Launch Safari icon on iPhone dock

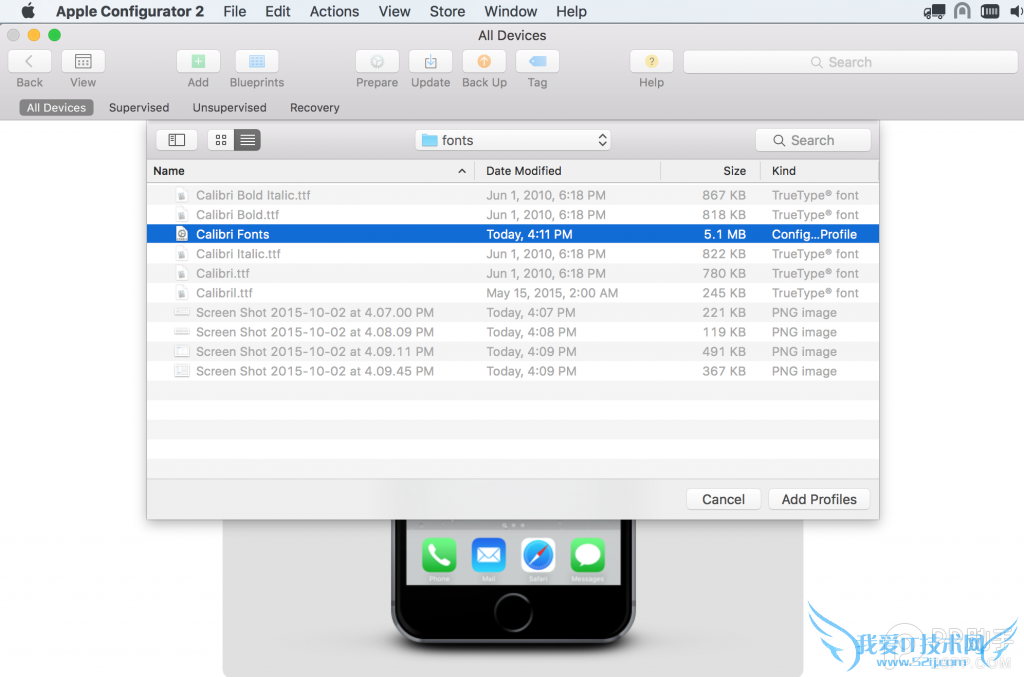[x=538, y=555]
